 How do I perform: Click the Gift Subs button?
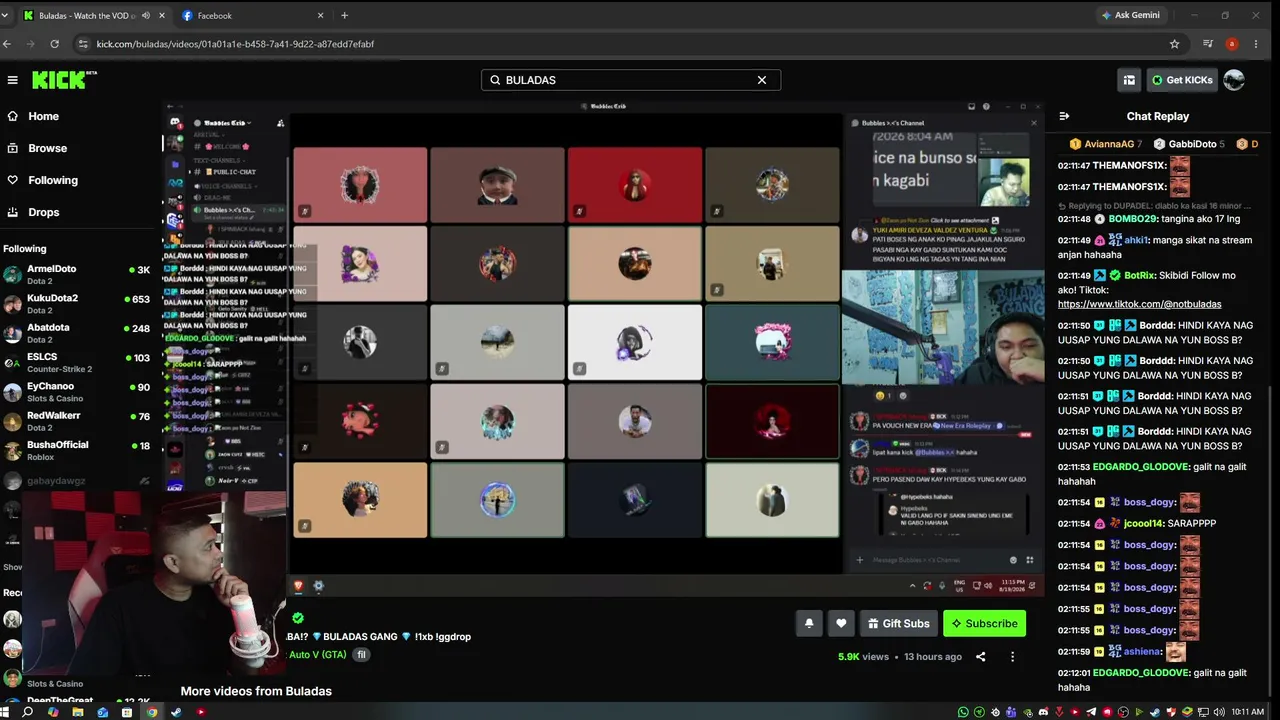point(898,623)
